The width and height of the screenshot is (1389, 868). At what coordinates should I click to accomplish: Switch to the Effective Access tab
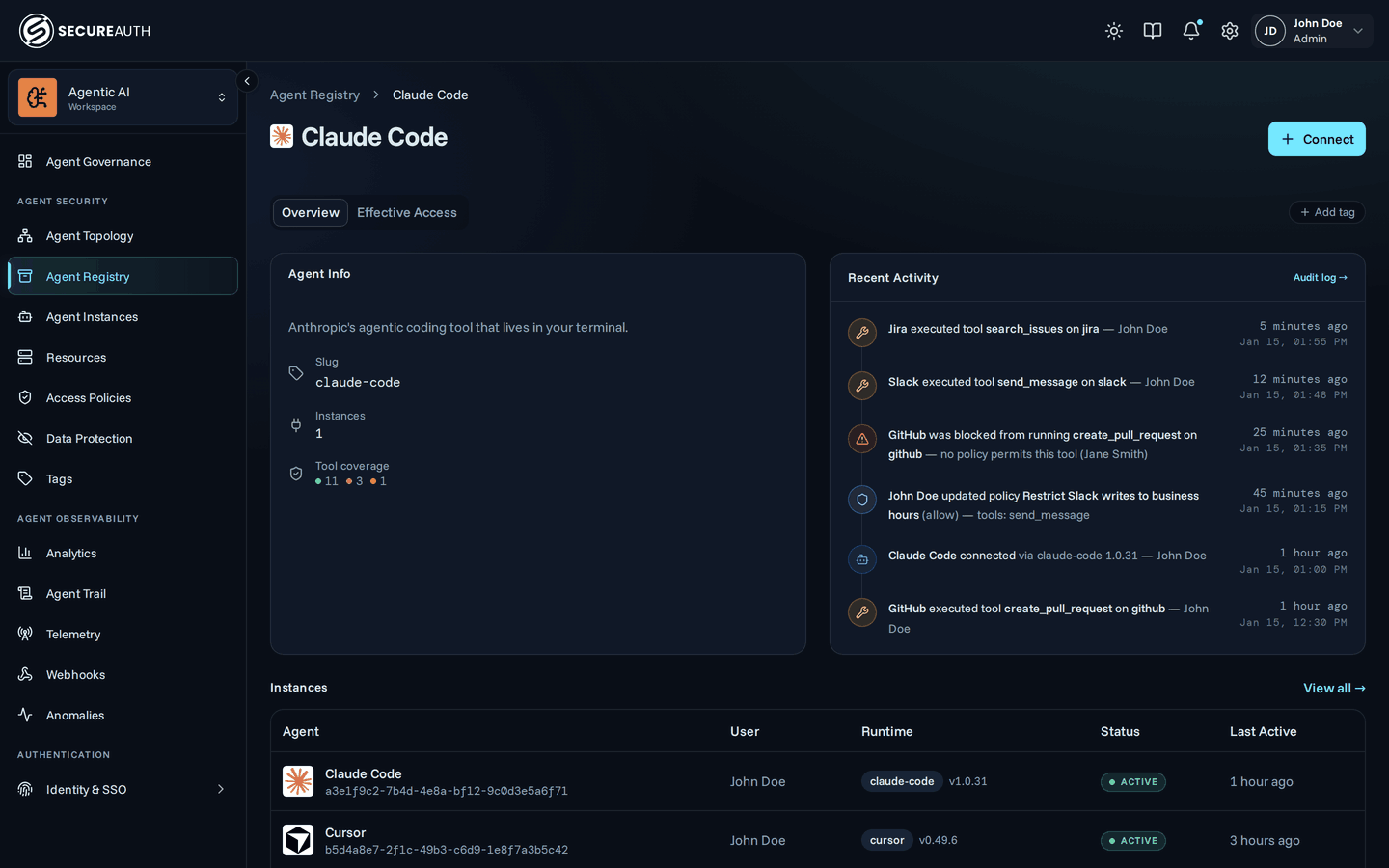(407, 213)
